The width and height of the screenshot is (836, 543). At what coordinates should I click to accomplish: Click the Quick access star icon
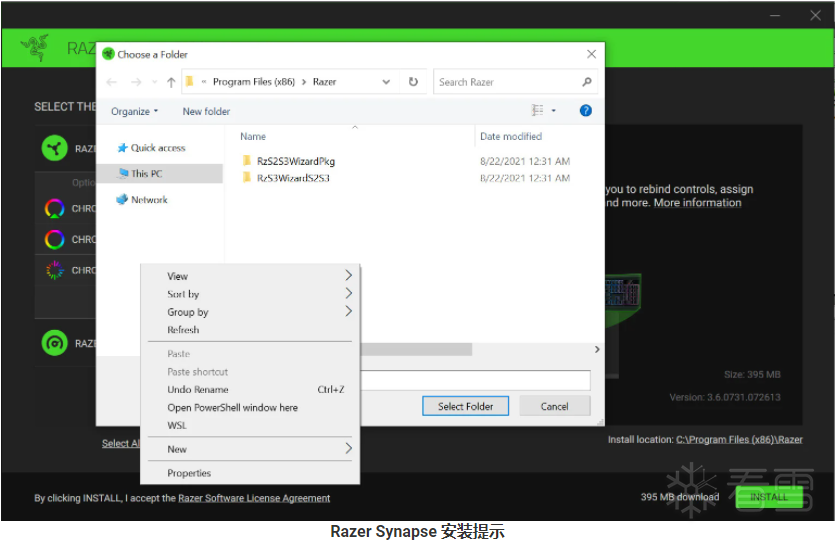click(x=123, y=148)
